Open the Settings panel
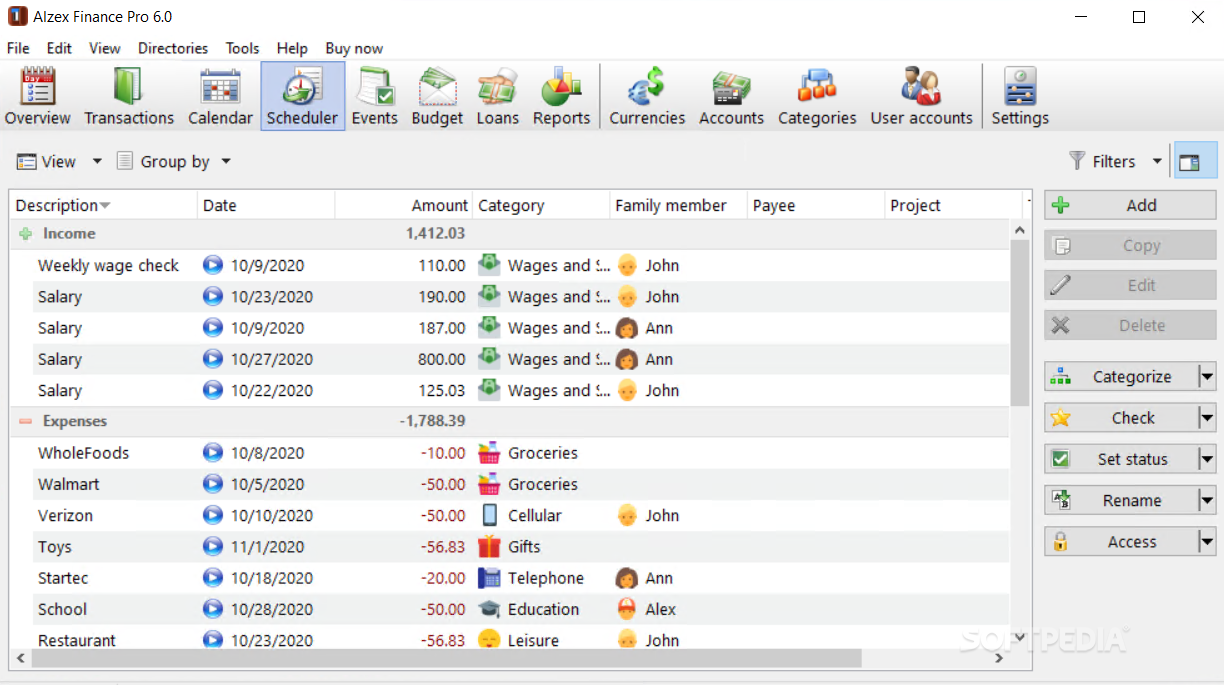1224x685 pixels. pyautogui.click(x=1020, y=96)
